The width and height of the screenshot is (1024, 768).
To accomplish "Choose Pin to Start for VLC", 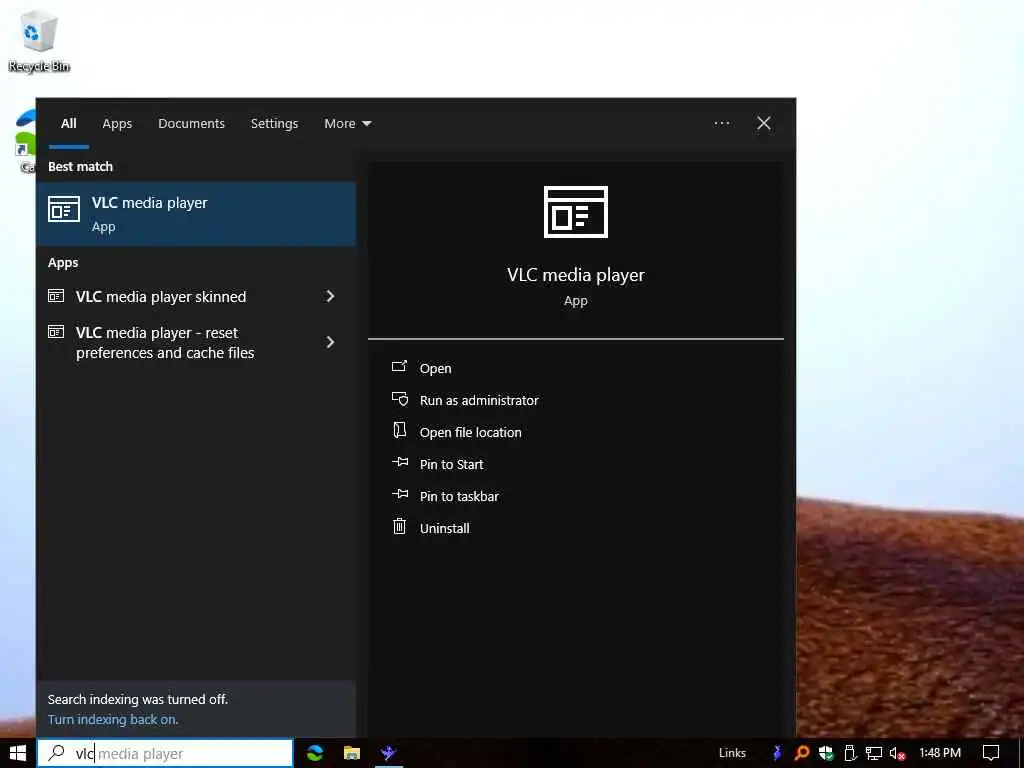I will coord(451,464).
